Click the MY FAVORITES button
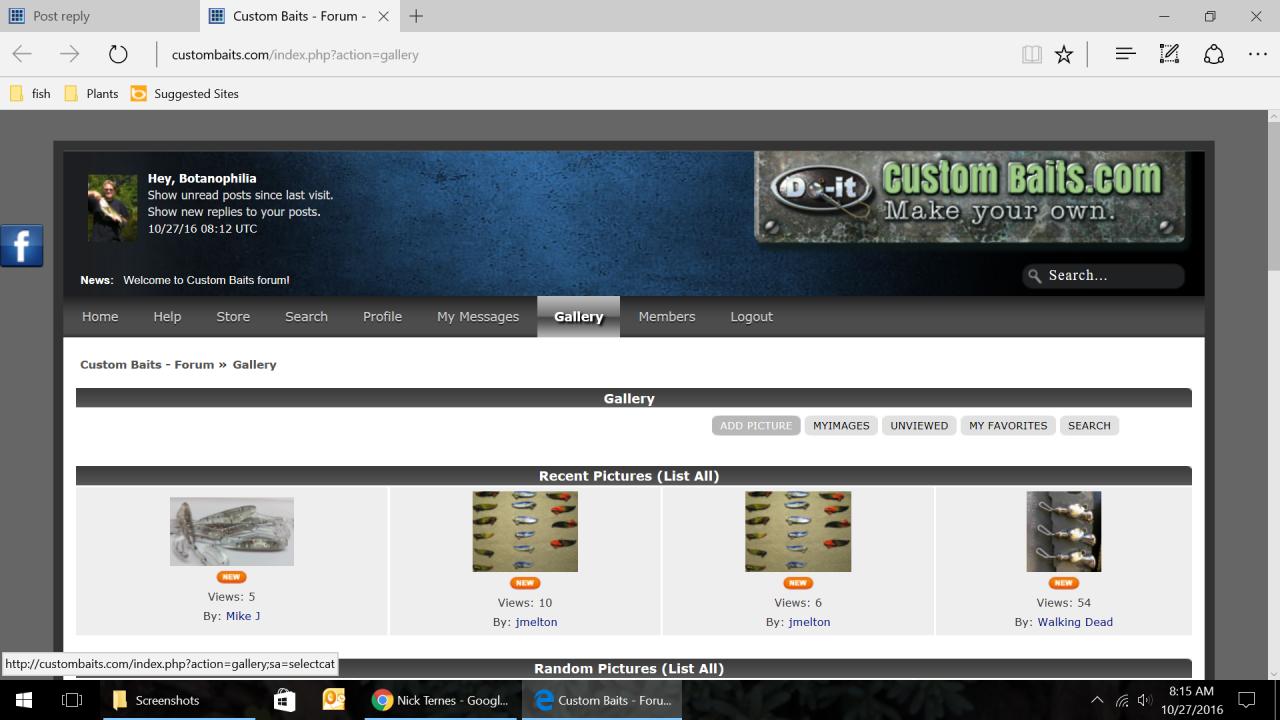The height and width of the screenshot is (720, 1280). [x=1007, y=426]
